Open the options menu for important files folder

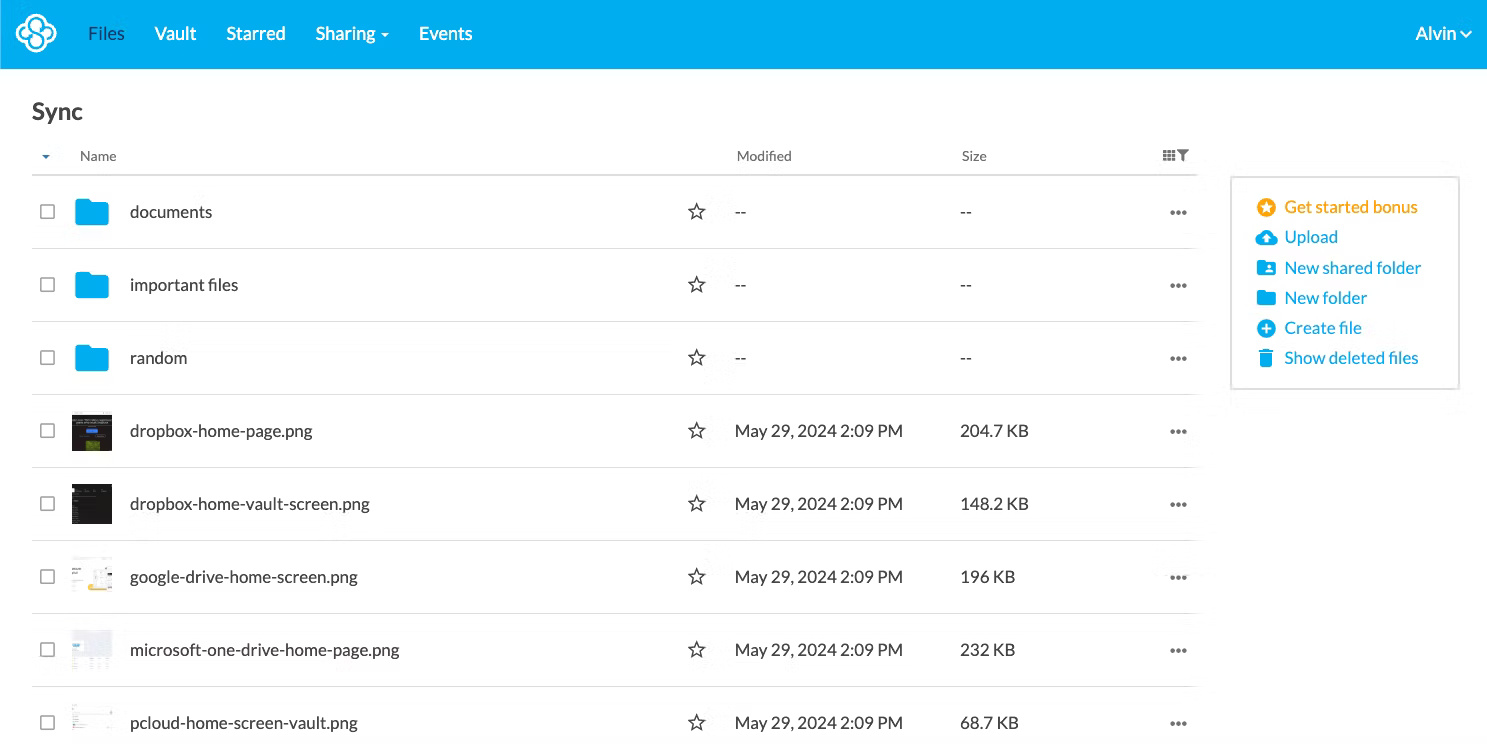click(1178, 284)
